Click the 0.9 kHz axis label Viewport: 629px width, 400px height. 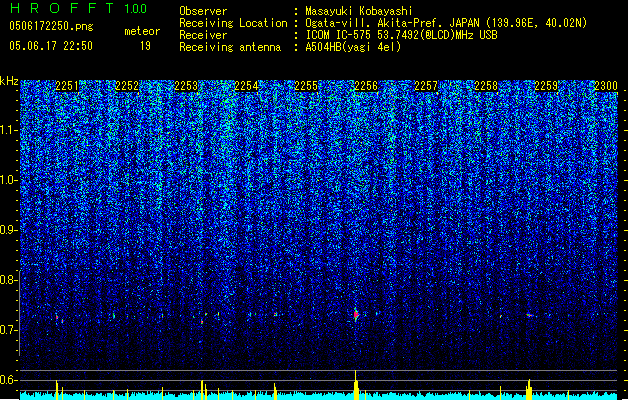[9, 230]
